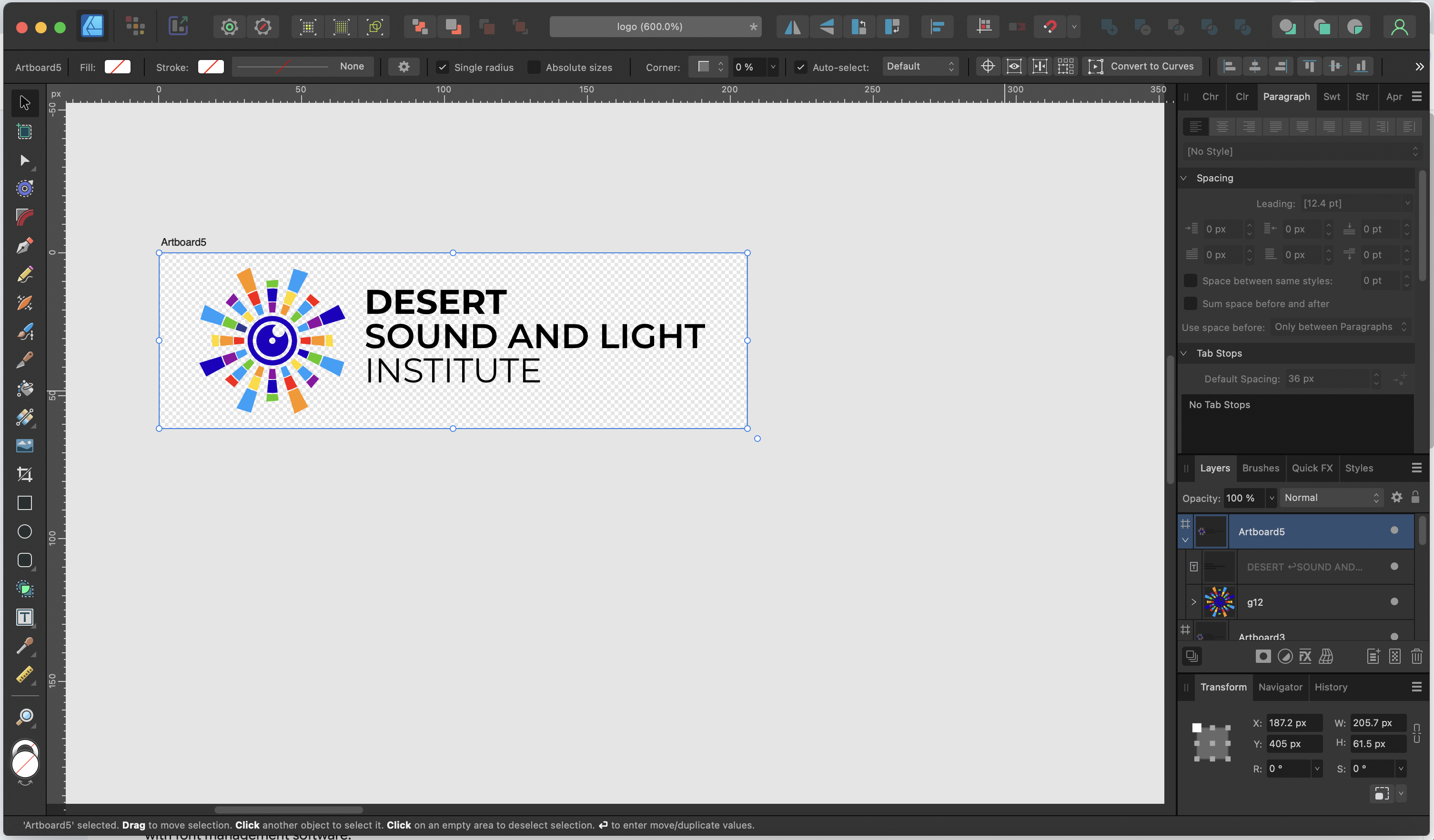This screenshot has height=840, width=1434.
Task: Click the Layer Effects fx icon
Action: pos(1305,656)
